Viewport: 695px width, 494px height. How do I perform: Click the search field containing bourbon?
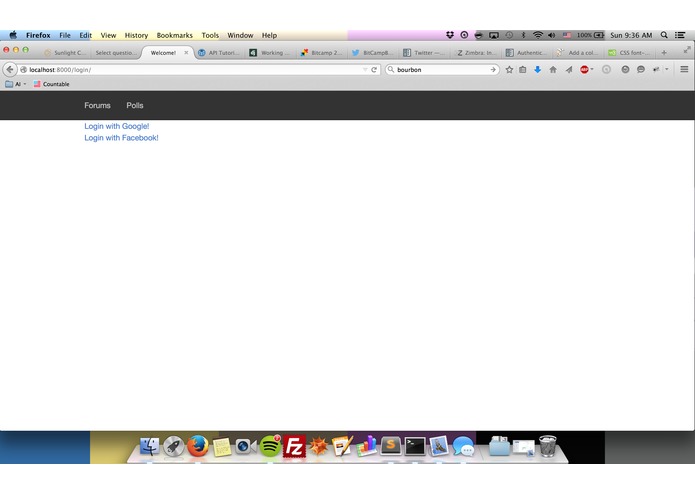click(x=441, y=70)
